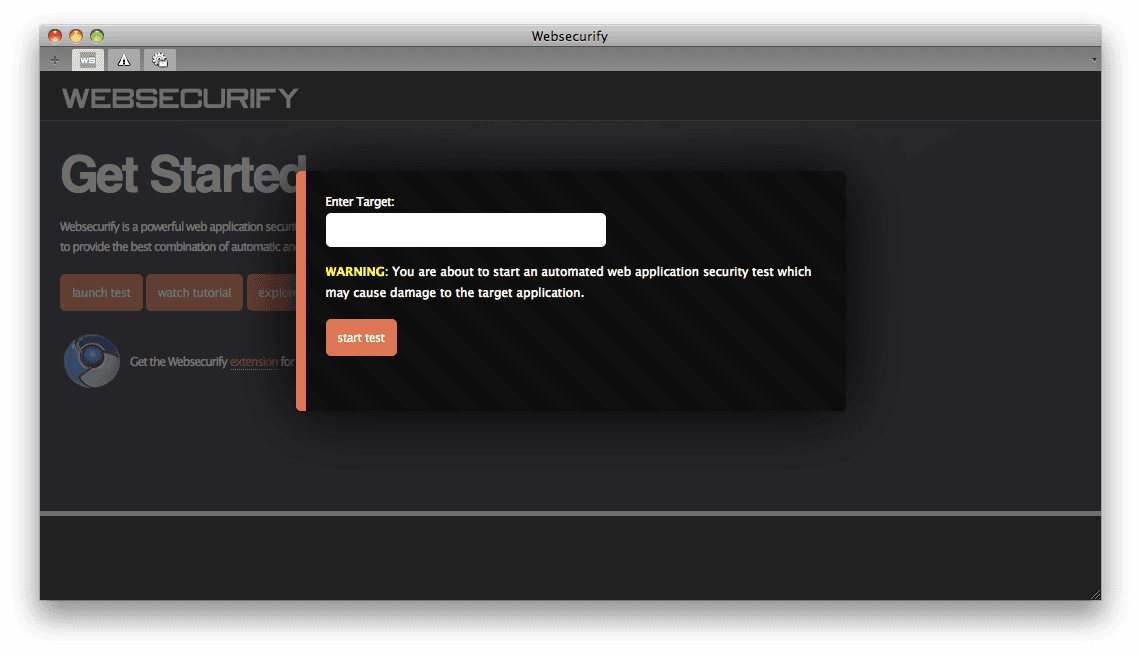Screen dimensions: 1141x655
Task: Click "to provide the best combination" text
Action: pyautogui.click(x=138, y=247)
